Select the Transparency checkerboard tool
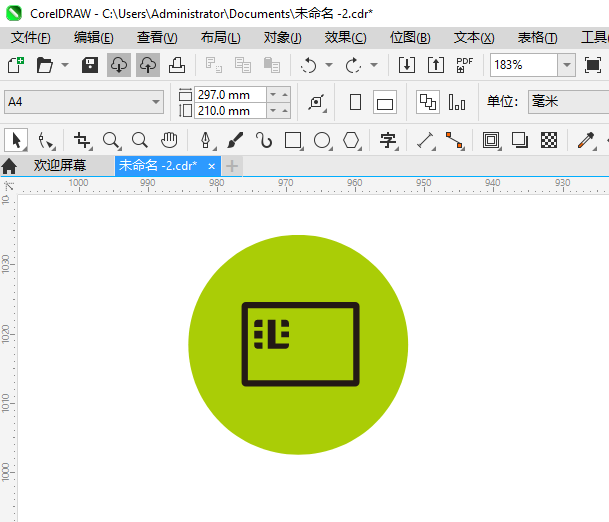Image resolution: width=609 pixels, height=522 pixels. coord(549,140)
